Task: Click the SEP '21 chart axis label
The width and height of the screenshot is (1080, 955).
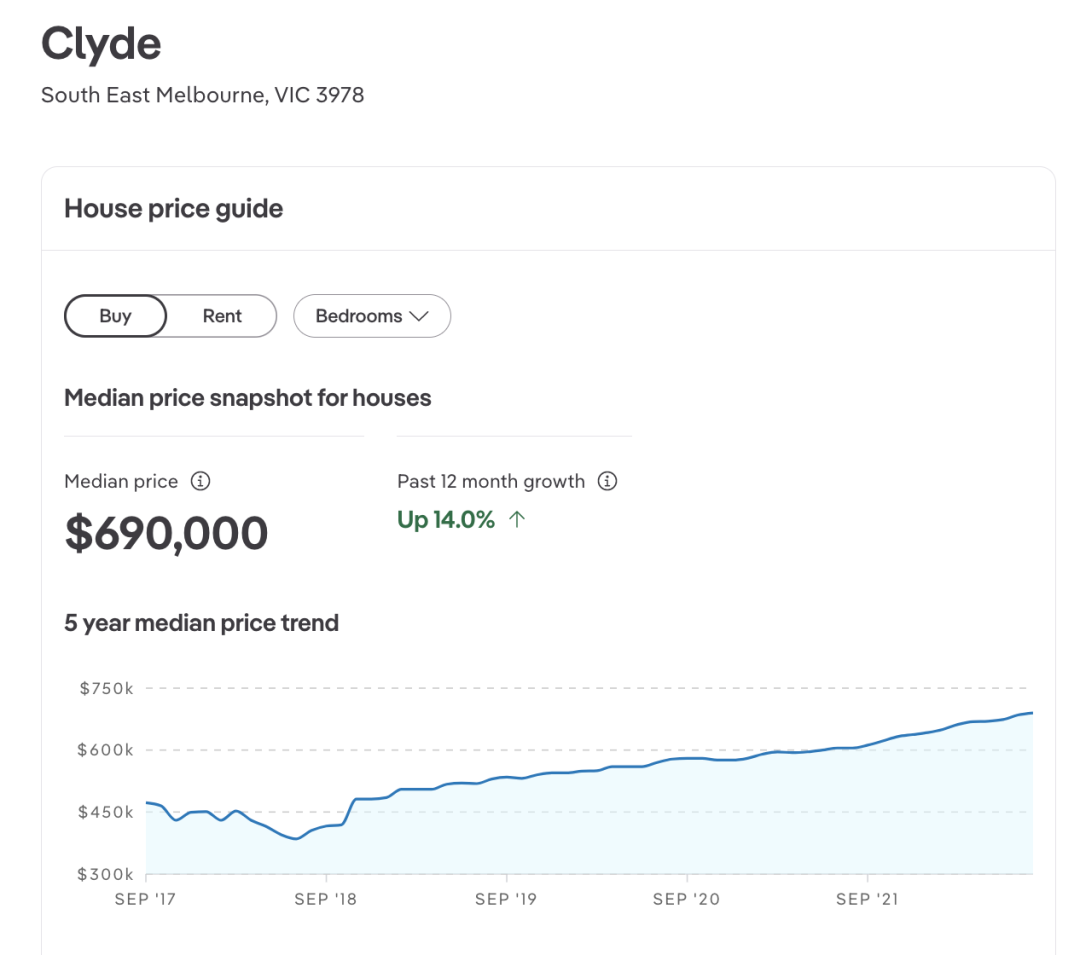Action: [x=866, y=899]
